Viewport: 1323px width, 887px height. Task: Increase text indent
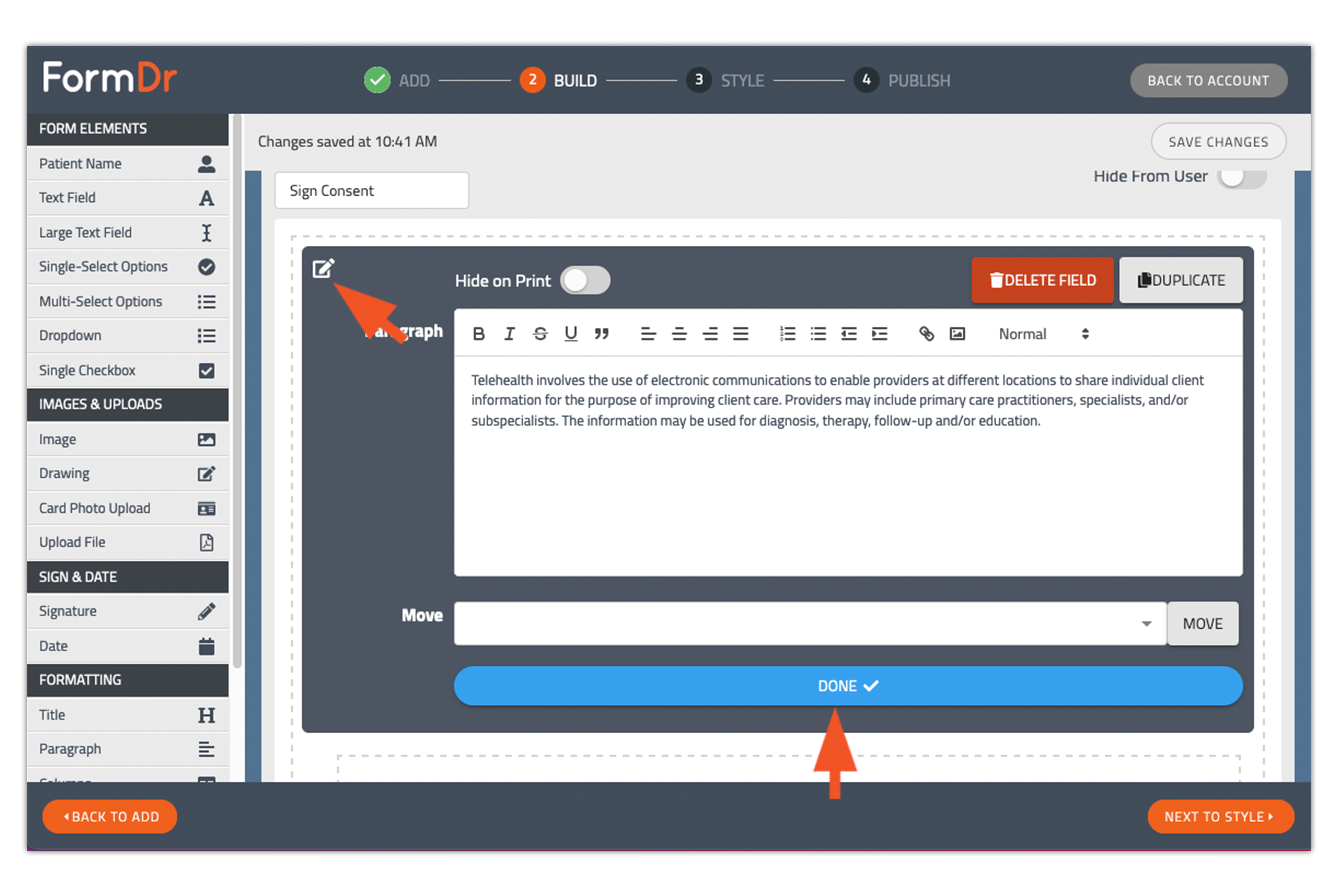(880, 334)
